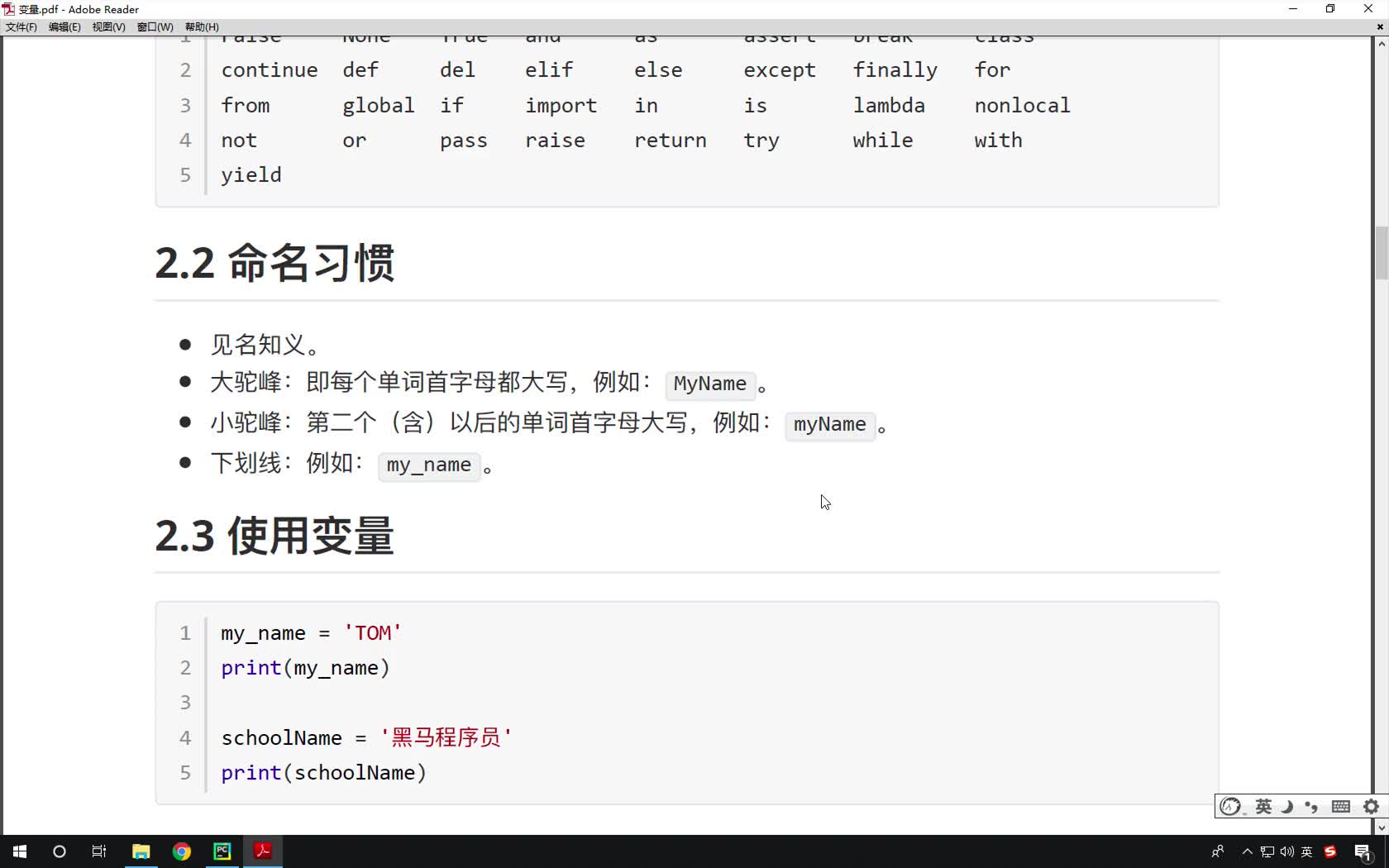Screen dimensions: 1389x868
Task: Close the document with menu-bar X
Action: point(1380,27)
